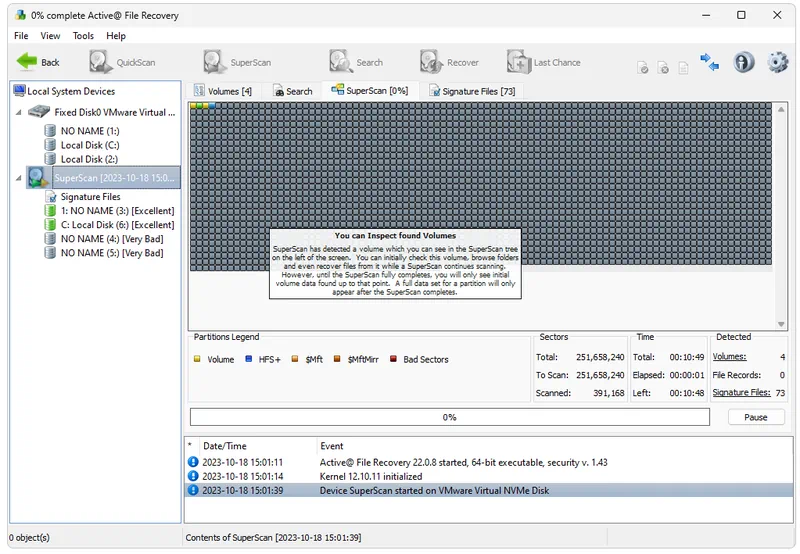Click the SuperScan result node icon
Viewport: 800px width, 554px height.
(38, 178)
